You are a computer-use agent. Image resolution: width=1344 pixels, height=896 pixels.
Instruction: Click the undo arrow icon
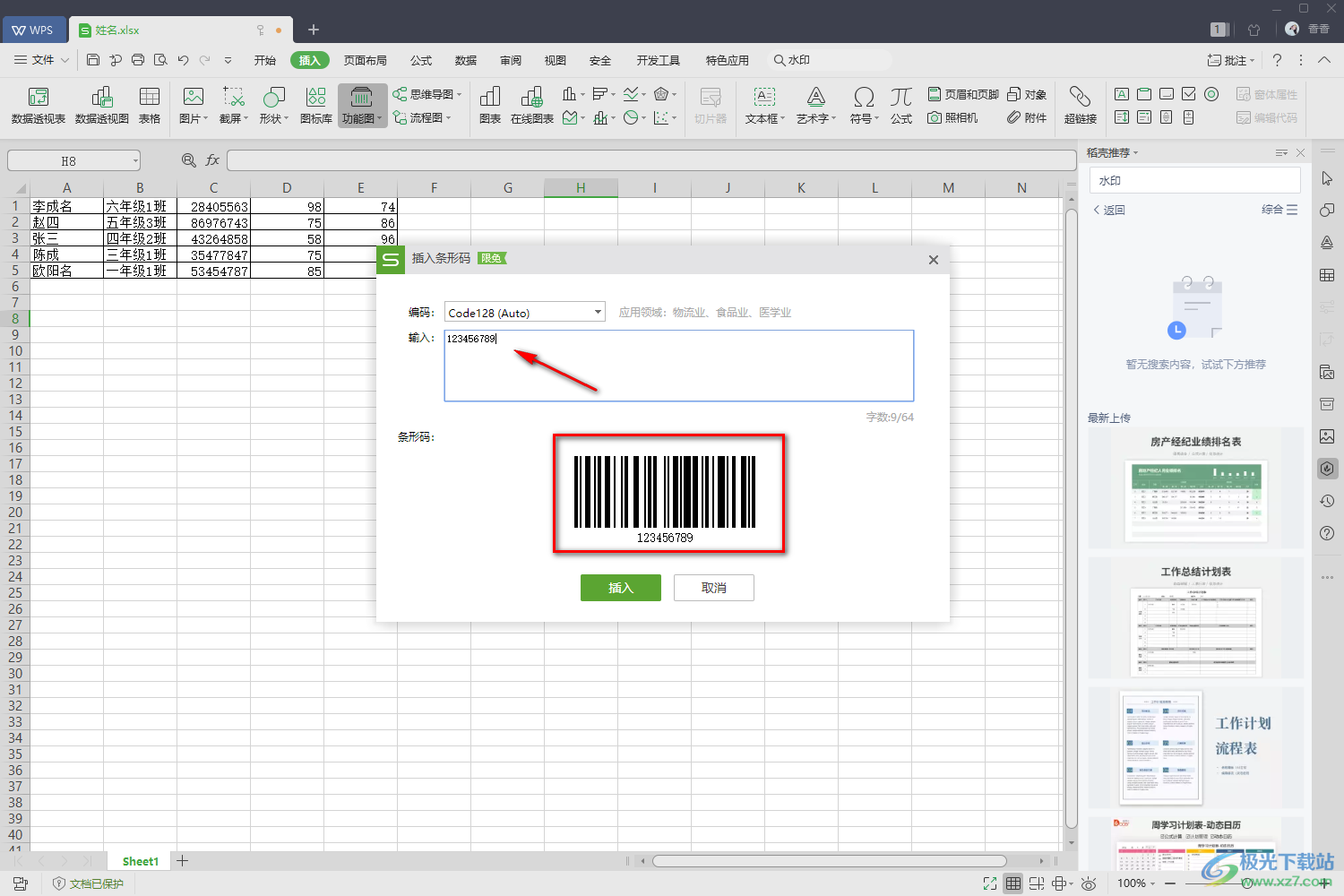point(183,60)
